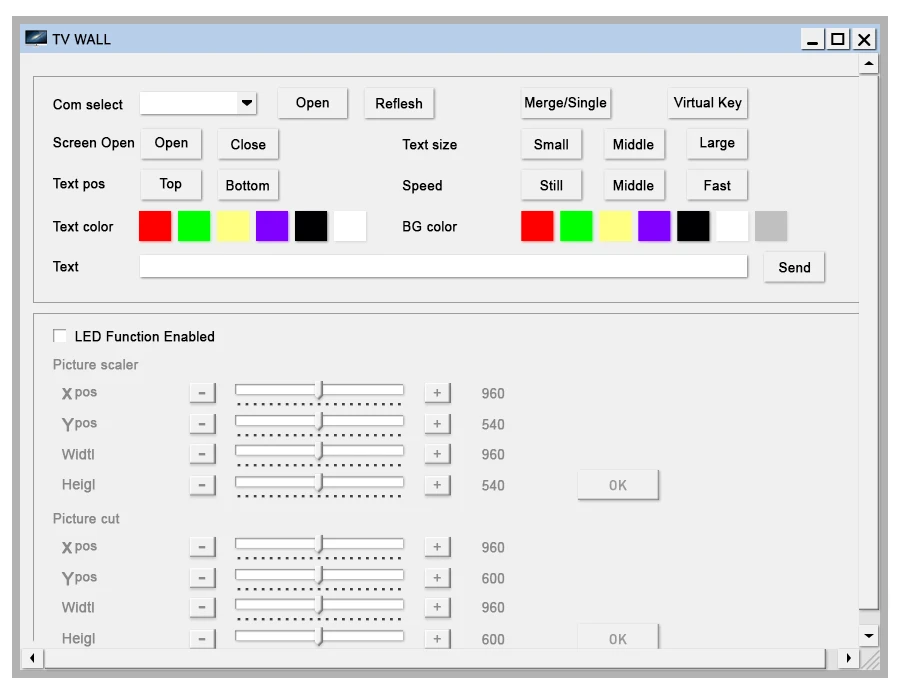
Task: Select the gray BG color swatch
Action: [x=771, y=226]
